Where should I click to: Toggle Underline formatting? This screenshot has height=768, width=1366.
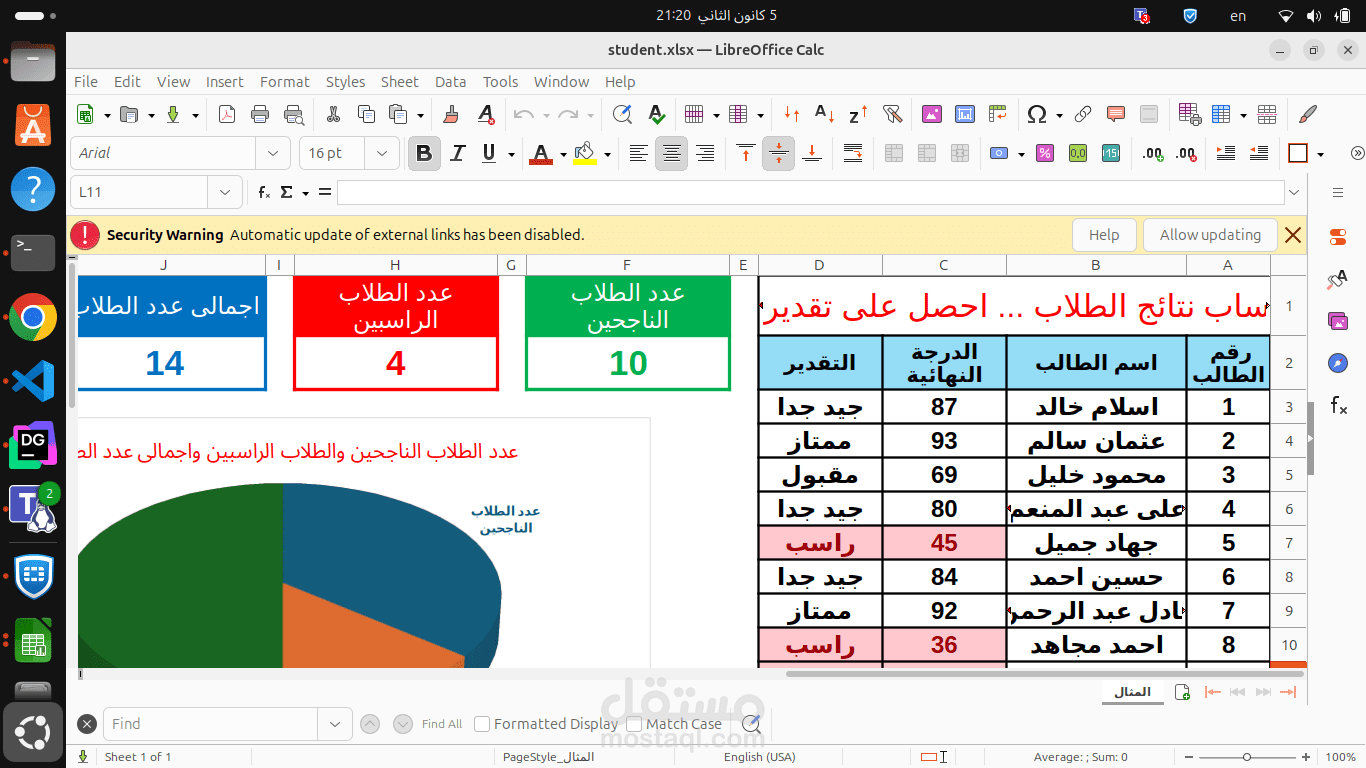click(489, 153)
